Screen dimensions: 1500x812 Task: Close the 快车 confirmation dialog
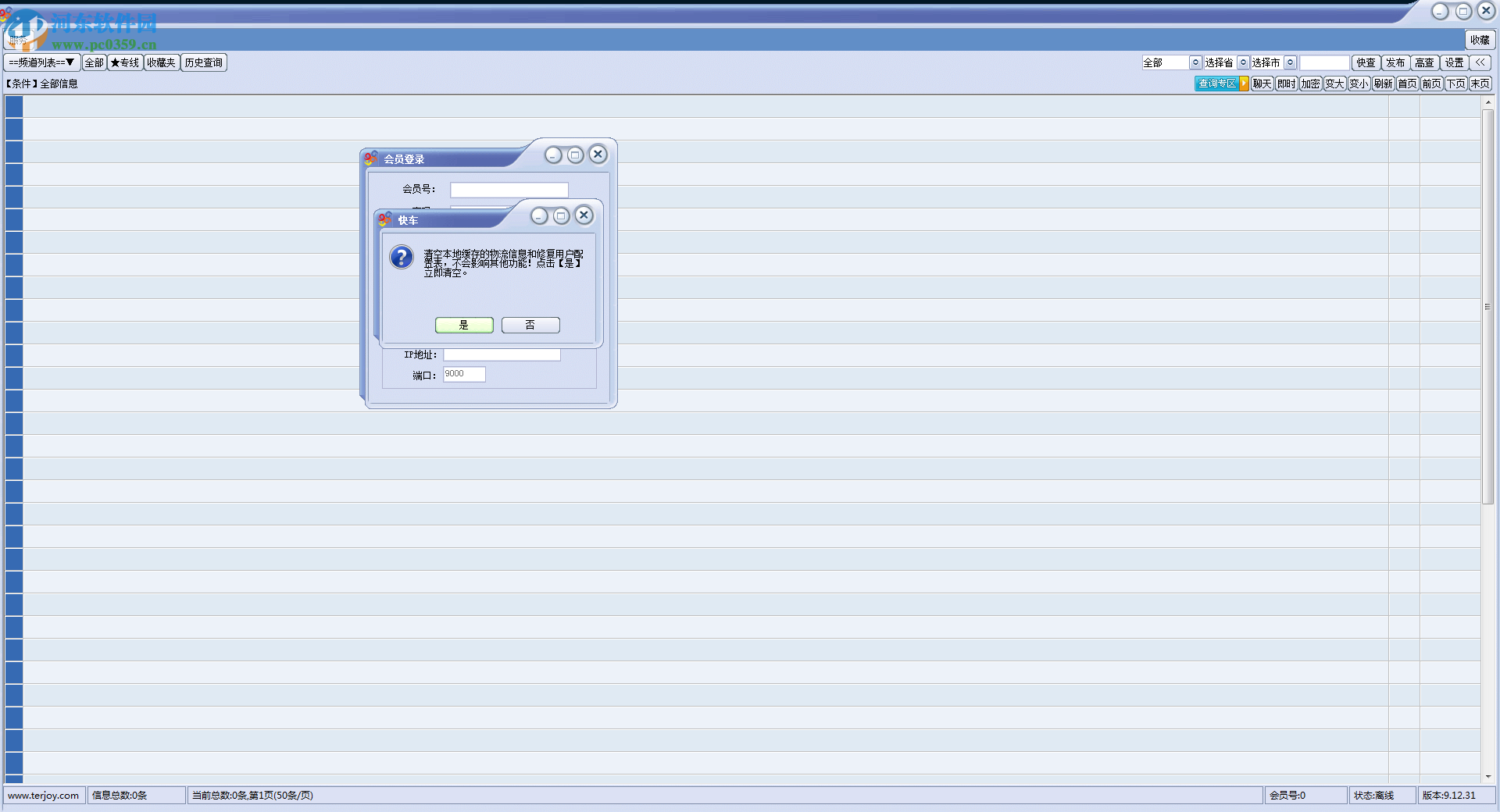pyautogui.click(x=584, y=215)
